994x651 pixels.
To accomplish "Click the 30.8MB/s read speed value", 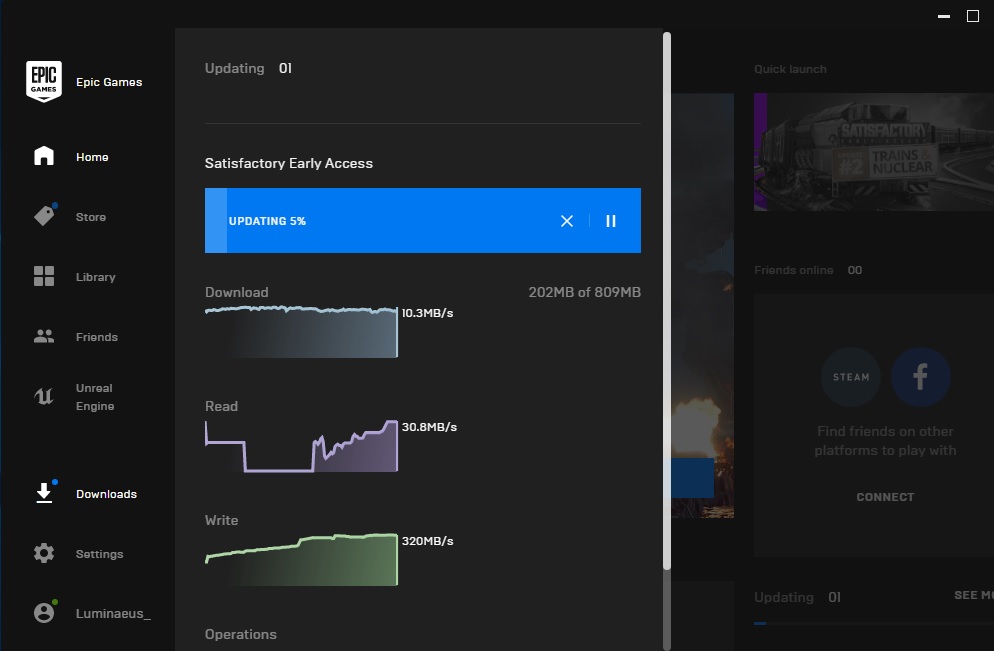I will pos(429,427).
